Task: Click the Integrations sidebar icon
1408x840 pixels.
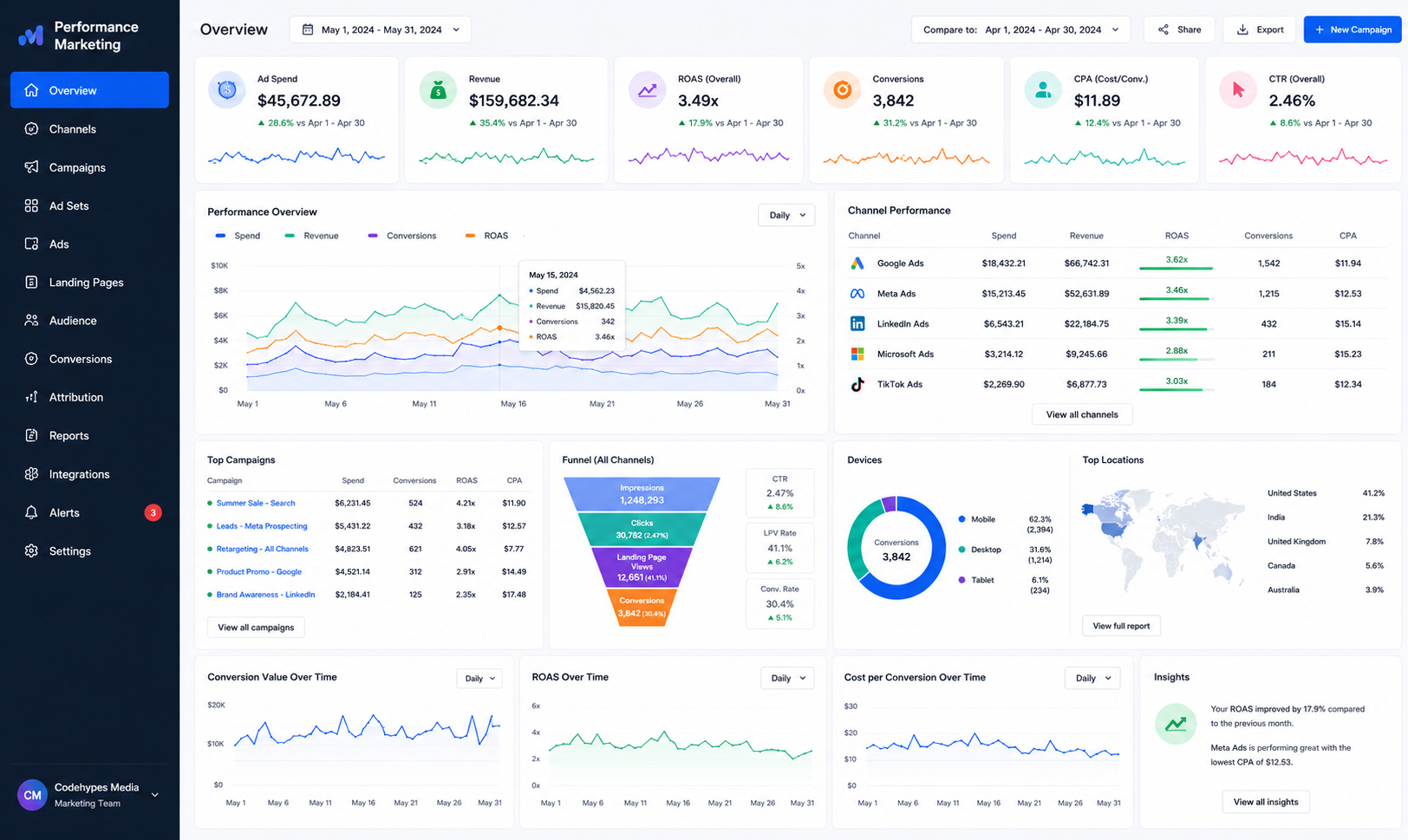Action: pyautogui.click(x=31, y=474)
